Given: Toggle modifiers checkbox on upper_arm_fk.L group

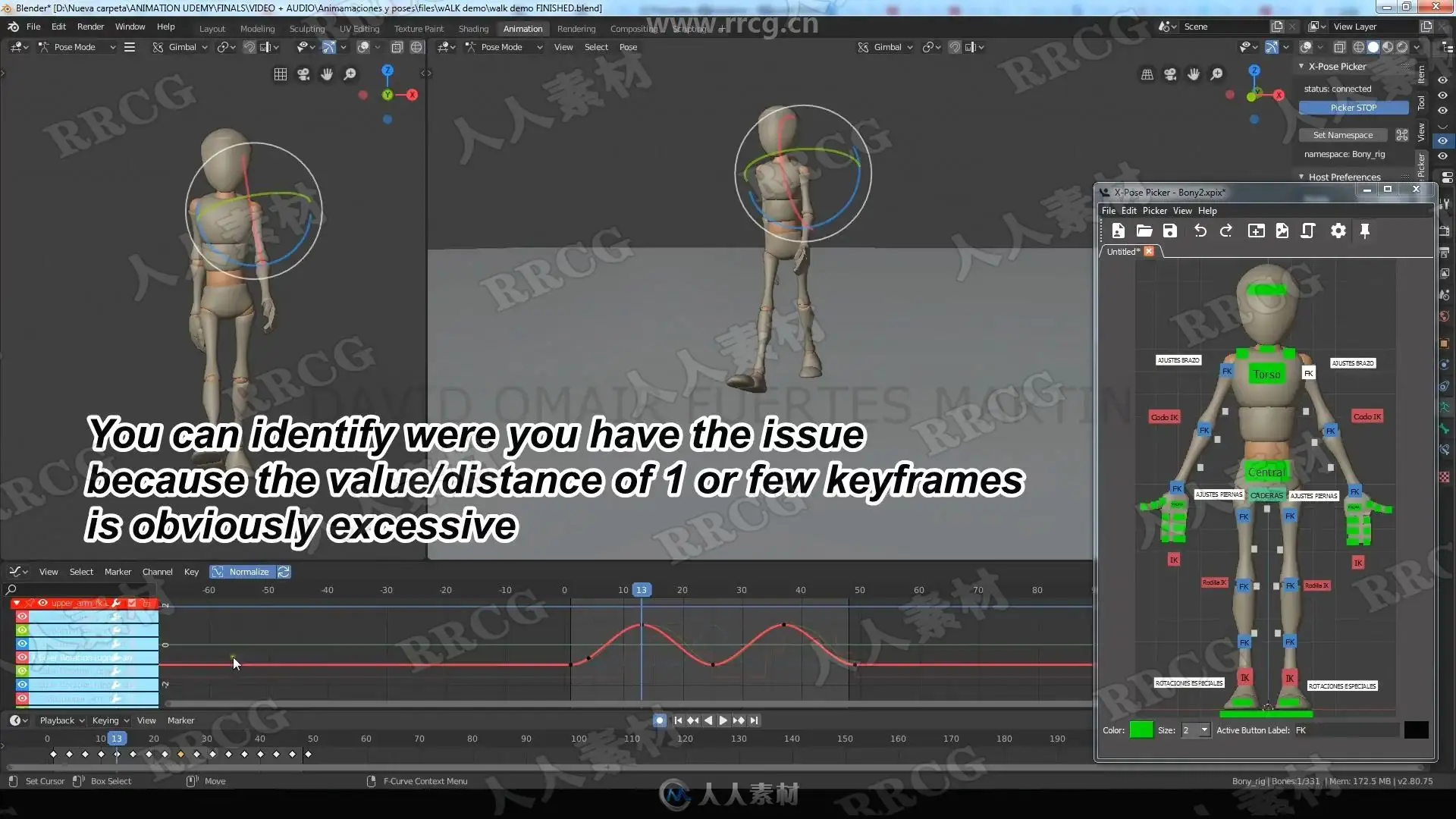Looking at the screenshot, I should 132,603.
